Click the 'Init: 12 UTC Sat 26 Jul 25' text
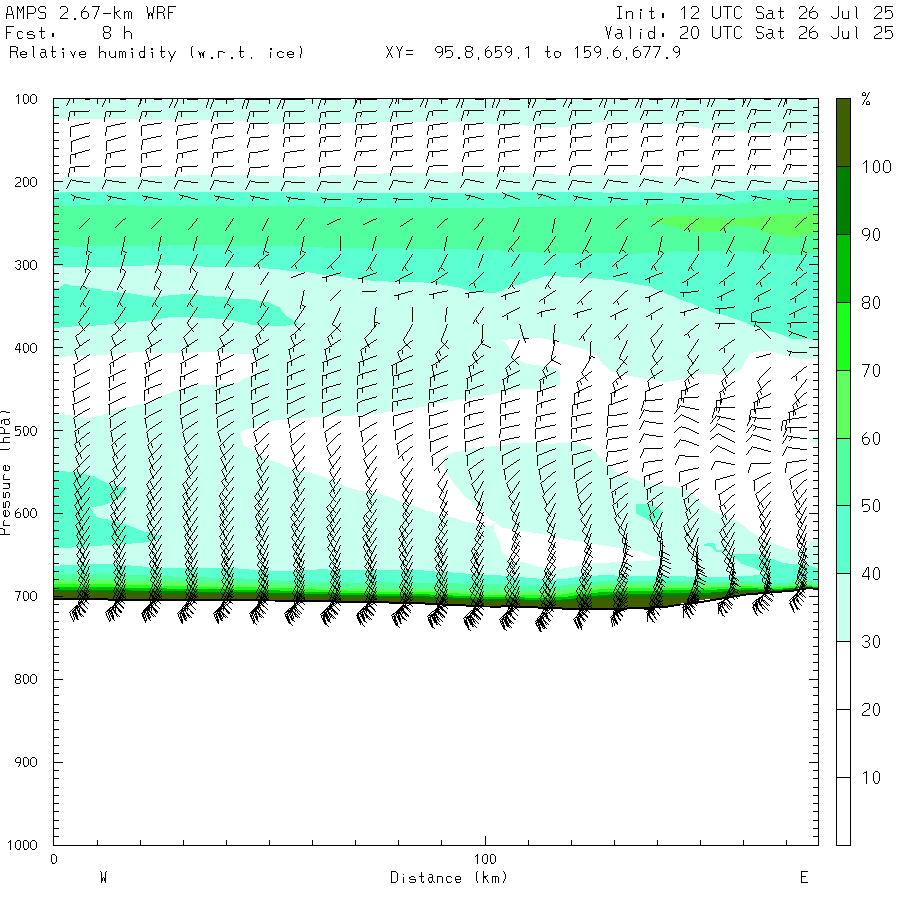The image size is (900, 900). point(754,13)
